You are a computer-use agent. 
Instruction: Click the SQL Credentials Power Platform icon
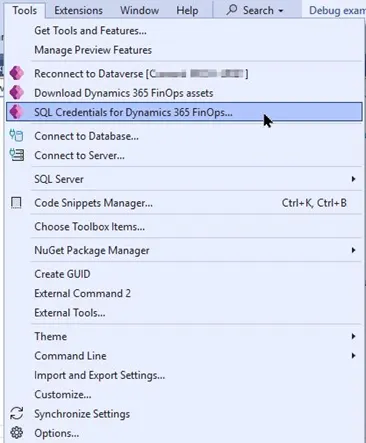click(x=16, y=112)
